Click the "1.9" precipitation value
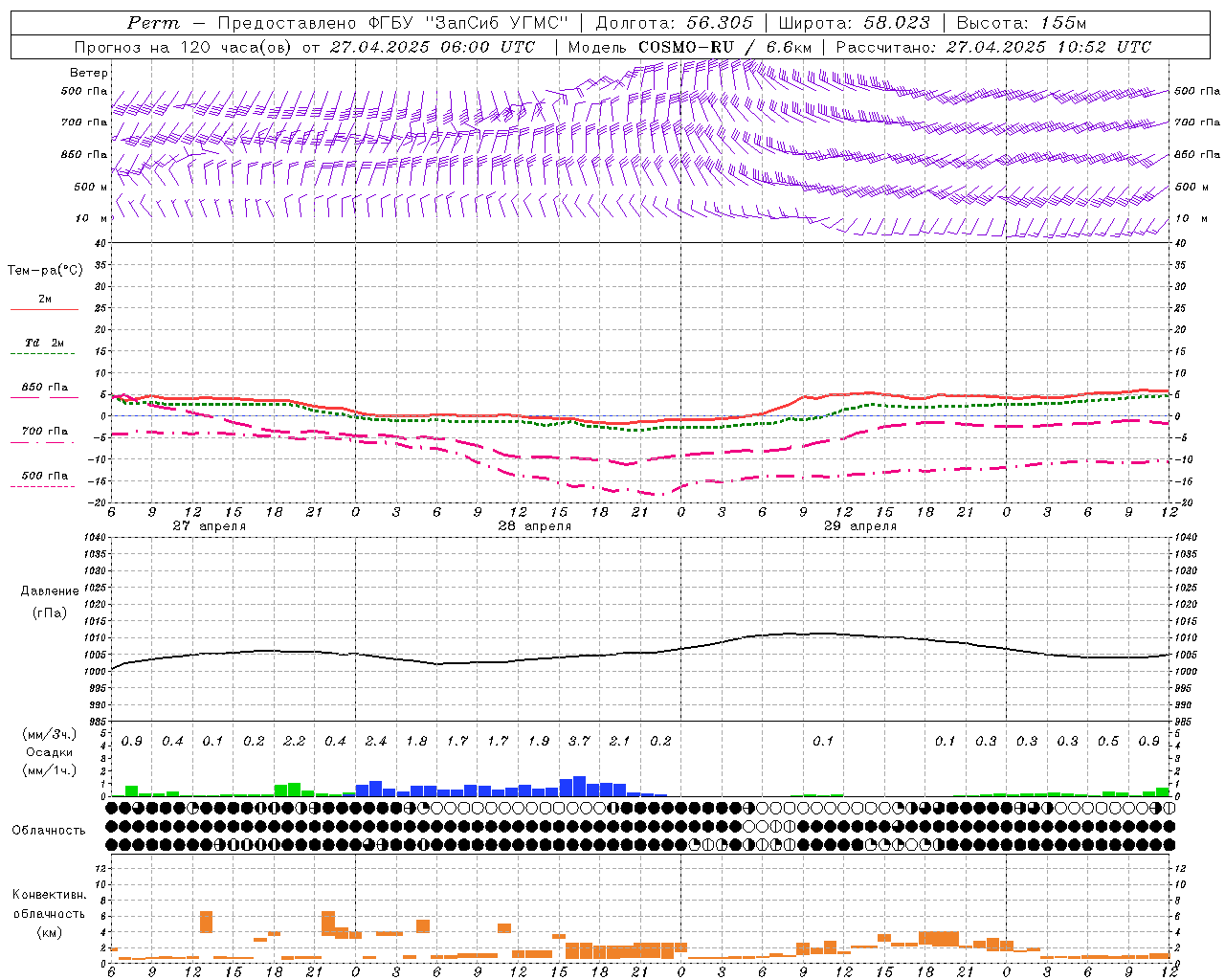 [x=538, y=742]
